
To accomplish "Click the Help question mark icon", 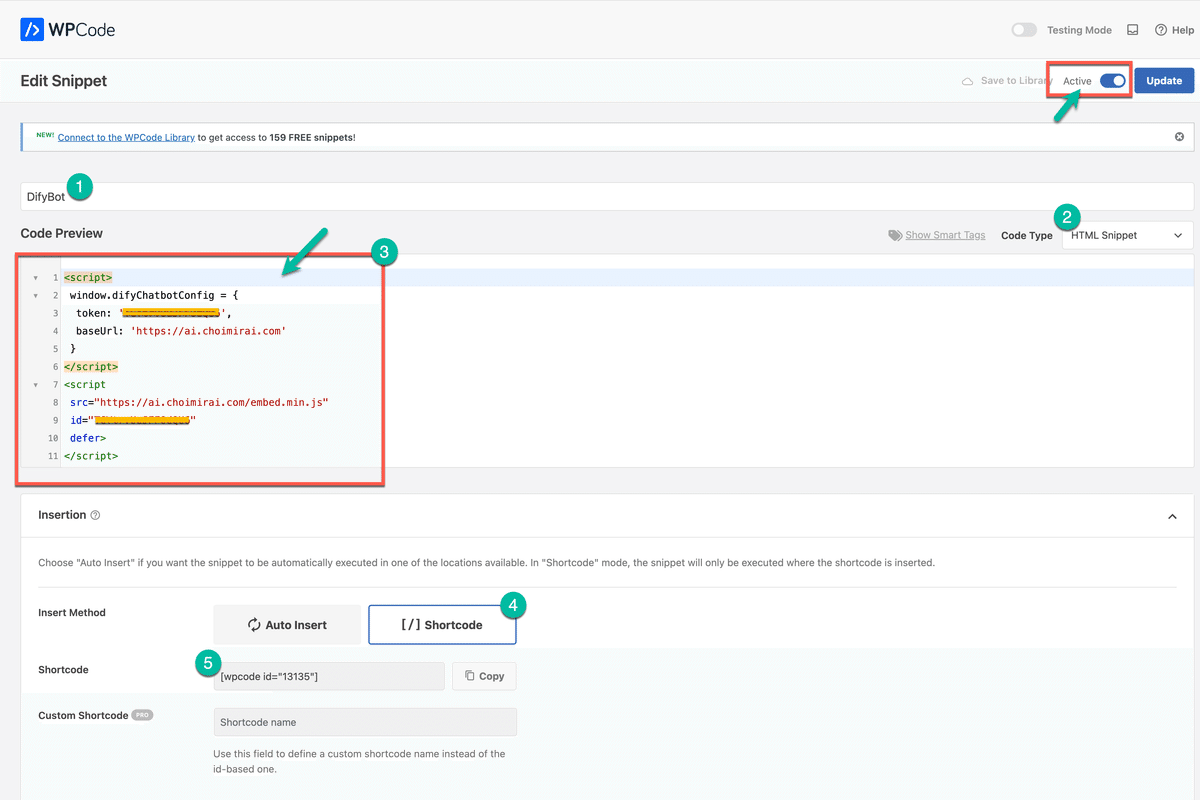I will click(1161, 30).
